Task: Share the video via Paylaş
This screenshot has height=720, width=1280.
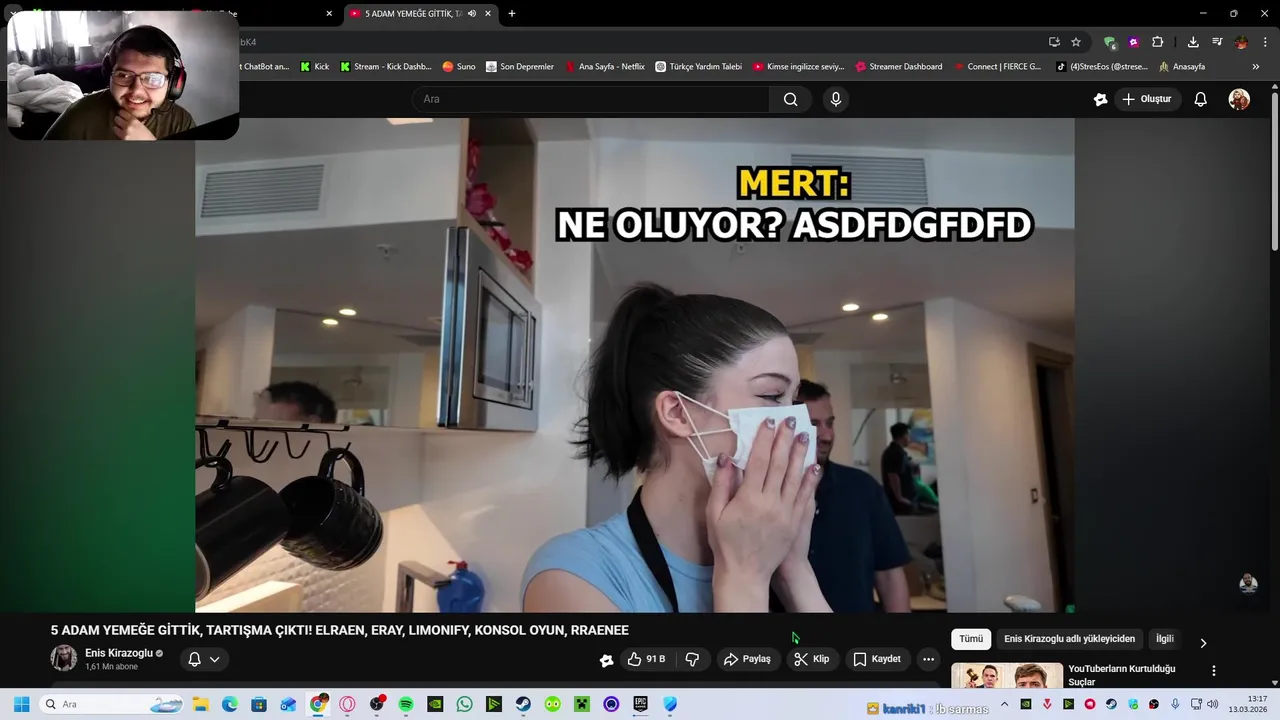Action: pyautogui.click(x=748, y=659)
